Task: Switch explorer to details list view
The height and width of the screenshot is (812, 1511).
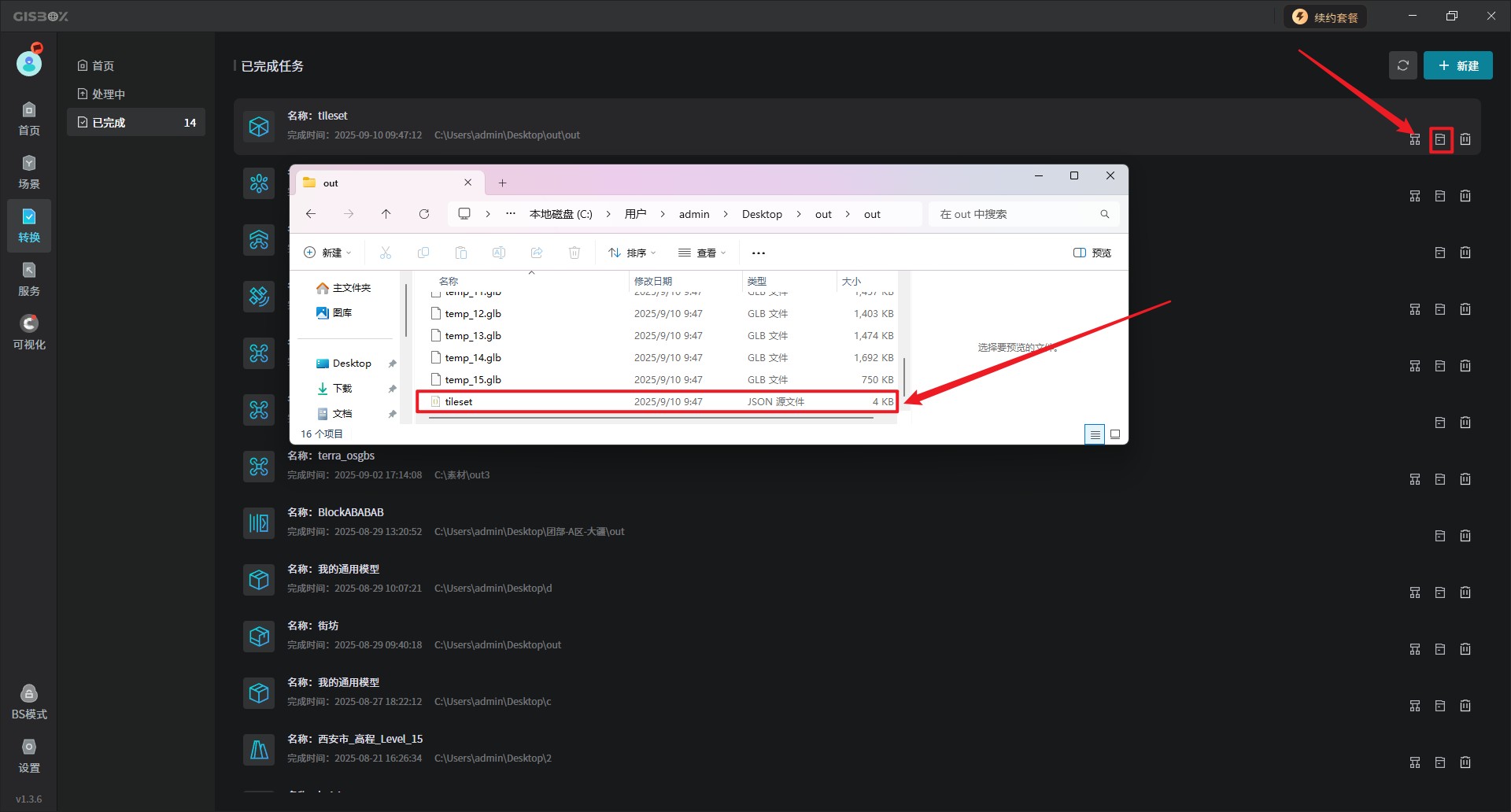Action: coord(1095,434)
